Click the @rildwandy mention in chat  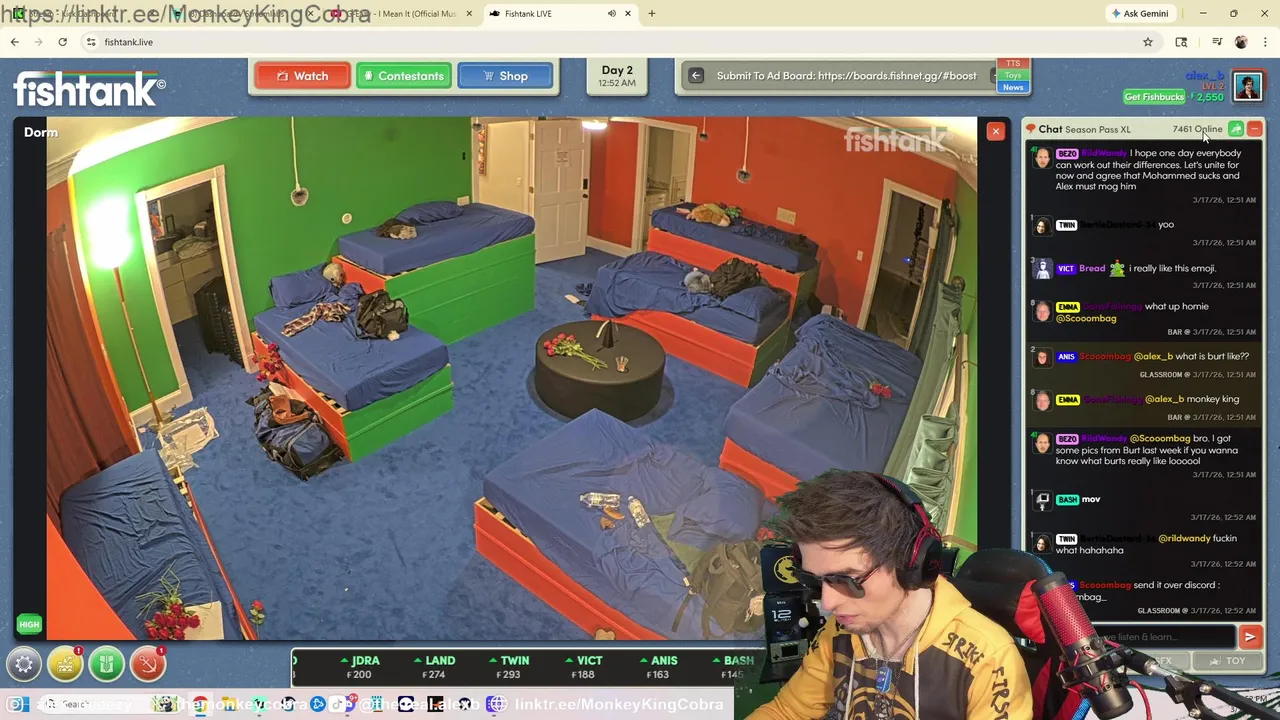(x=1184, y=538)
